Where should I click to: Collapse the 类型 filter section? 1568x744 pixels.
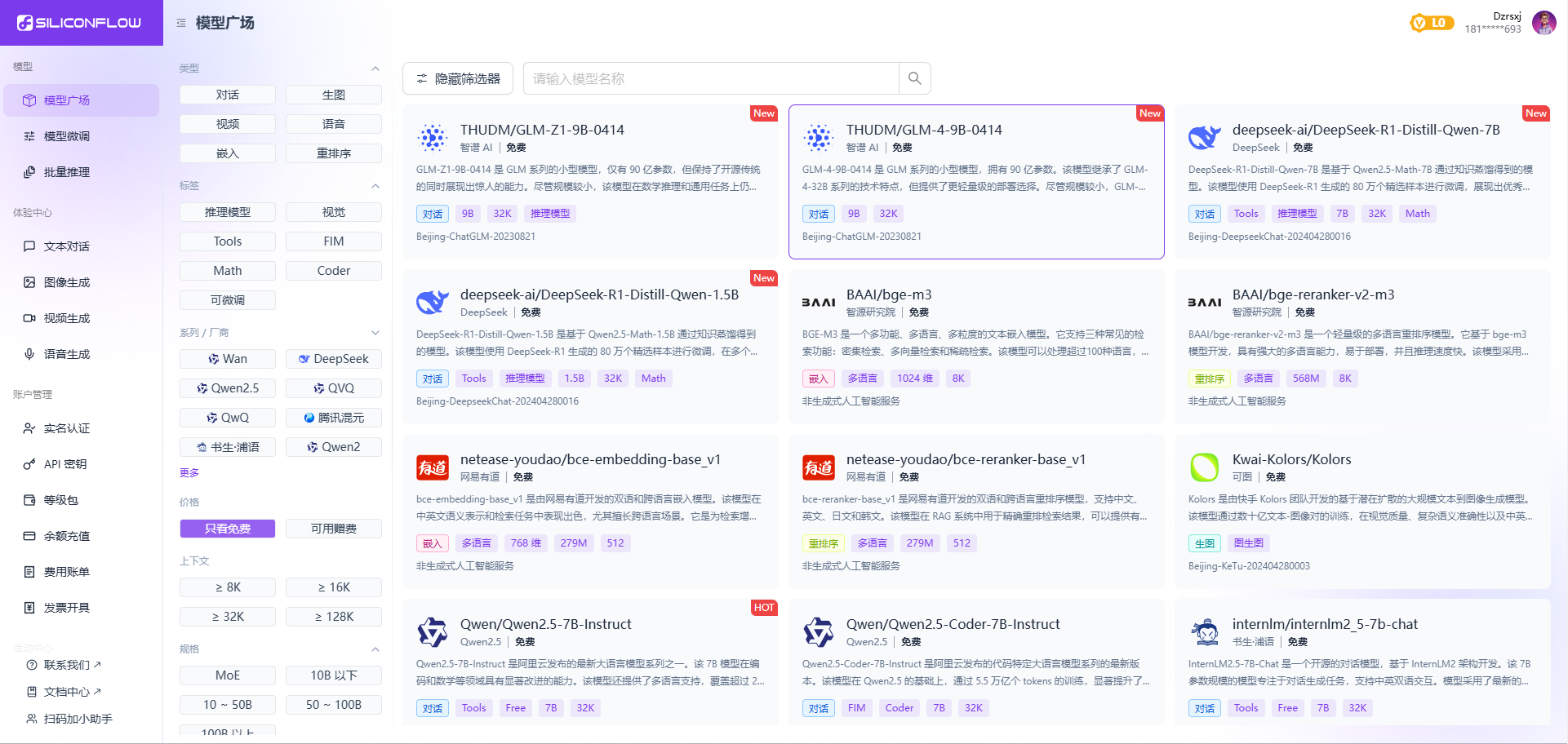tap(375, 69)
